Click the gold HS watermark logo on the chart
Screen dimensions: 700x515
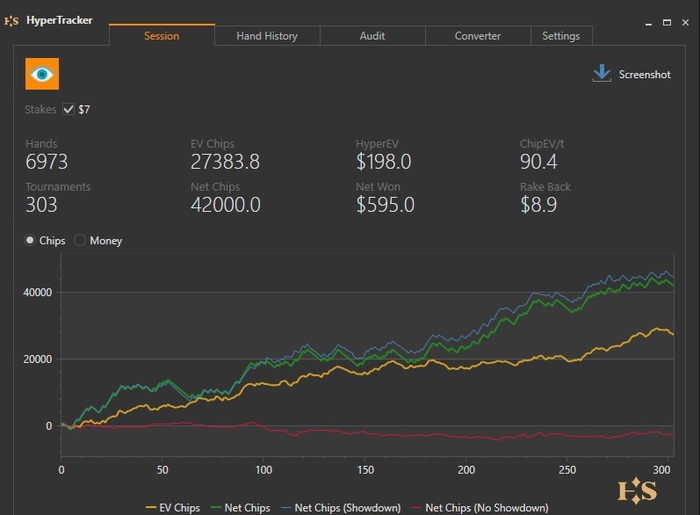(x=637, y=490)
